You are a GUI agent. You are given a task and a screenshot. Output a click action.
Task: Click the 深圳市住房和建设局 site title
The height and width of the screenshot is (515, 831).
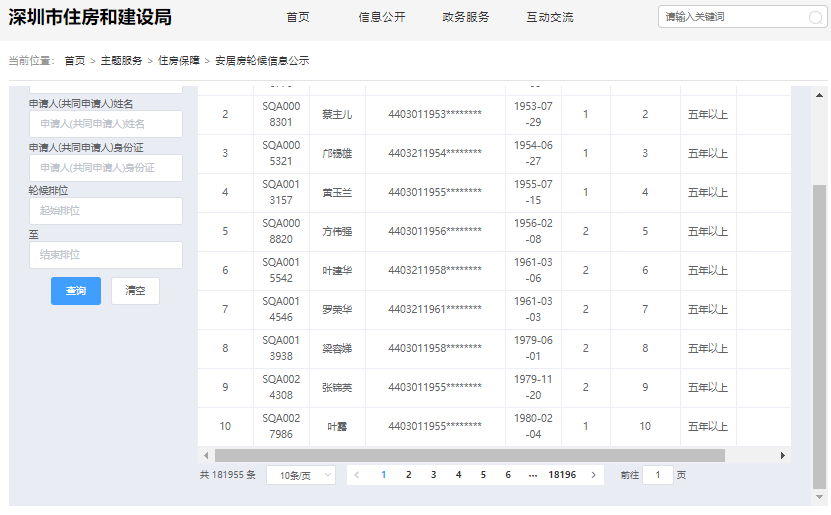(90, 17)
